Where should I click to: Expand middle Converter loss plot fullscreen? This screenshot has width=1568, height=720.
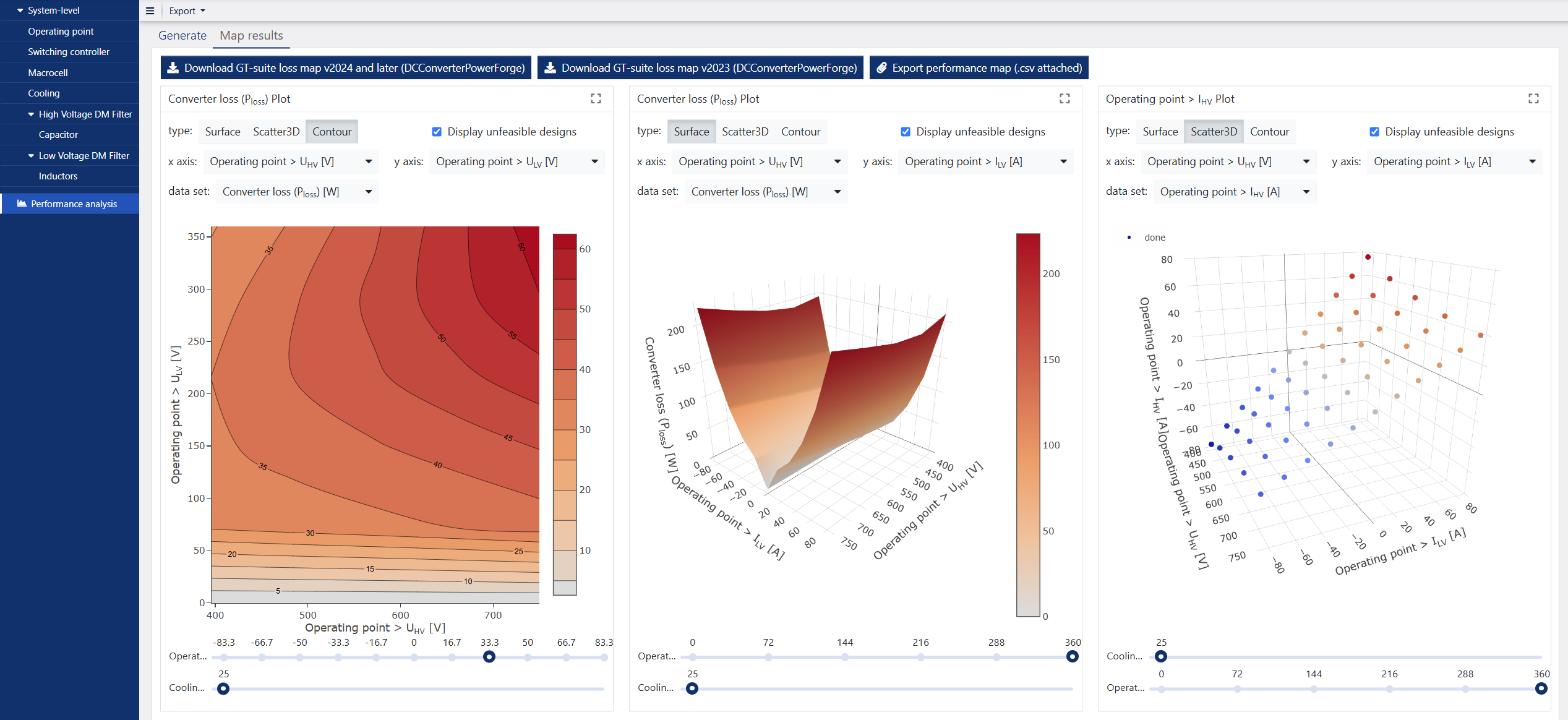coord(1065,99)
